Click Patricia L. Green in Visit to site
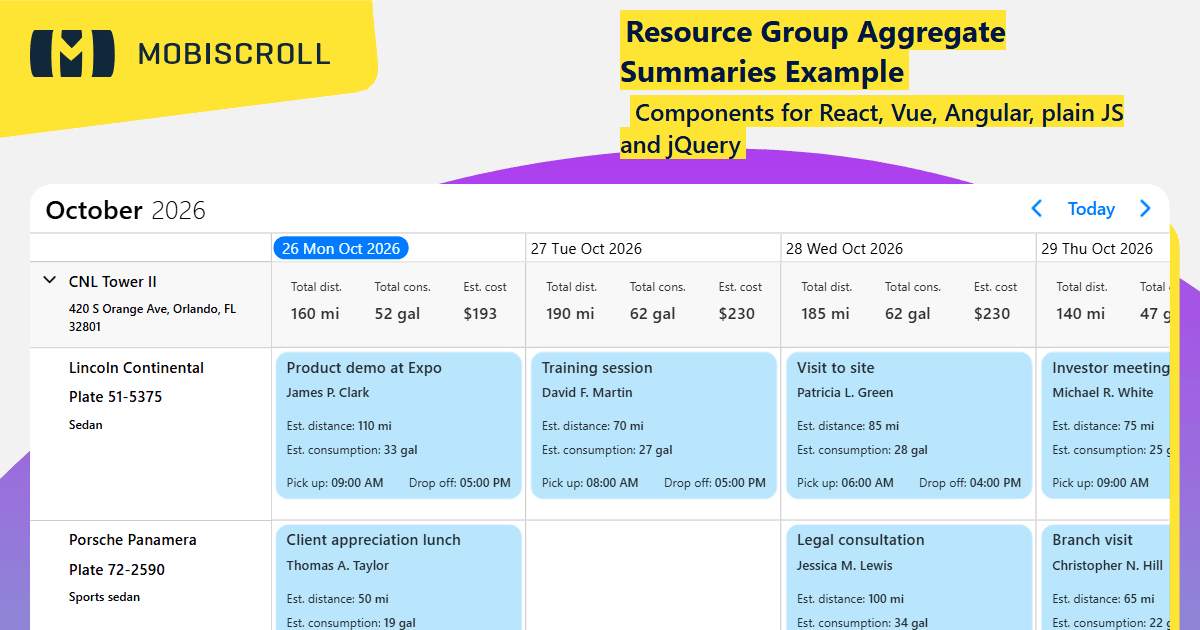Viewport: 1200px width, 630px height. (845, 393)
